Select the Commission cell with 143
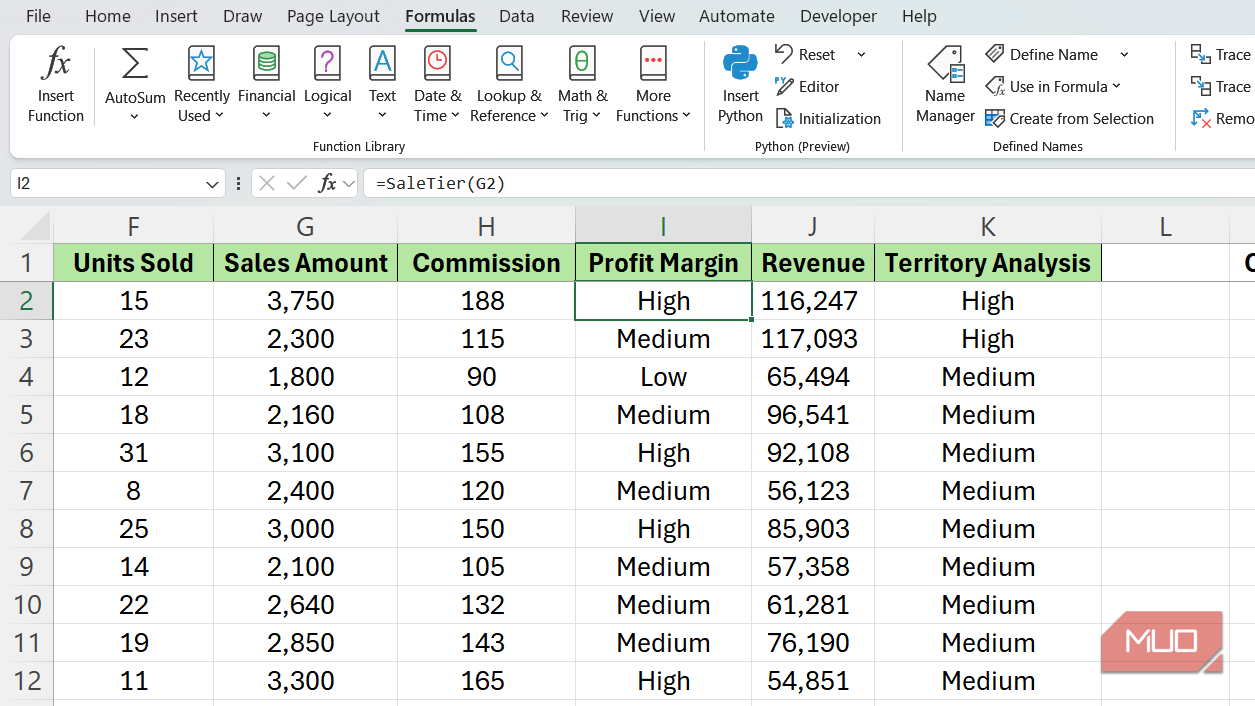 (x=486, y=643)
